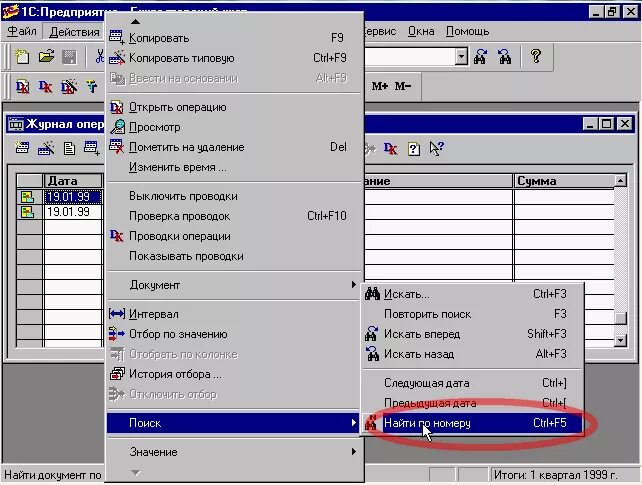This screenshot has width=642, height=485.
Task: Click the second Дк entries icon in second toolbar
Action: pyautogui.click(x=45, y=86)
